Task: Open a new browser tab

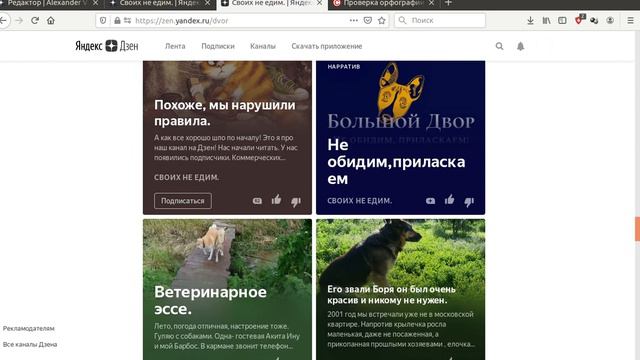Action: (x=448, y=3)
